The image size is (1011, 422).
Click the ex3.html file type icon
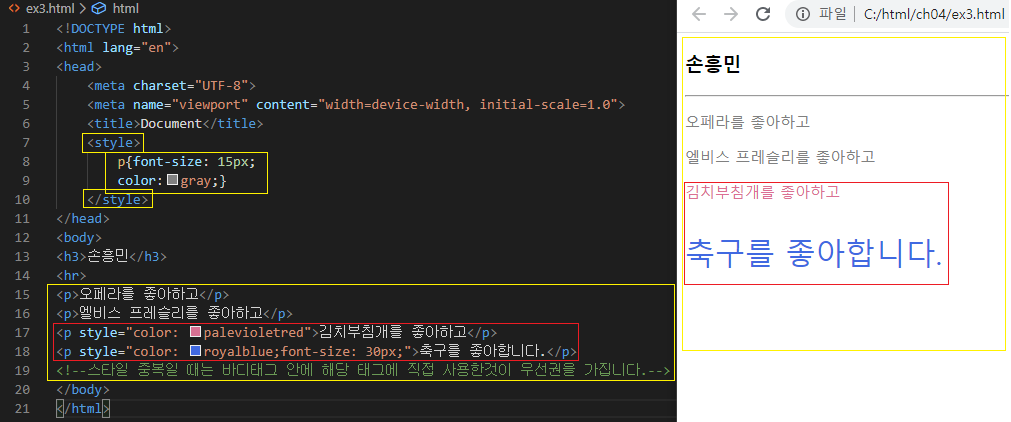pyautogui.click(x=14, y=8)
